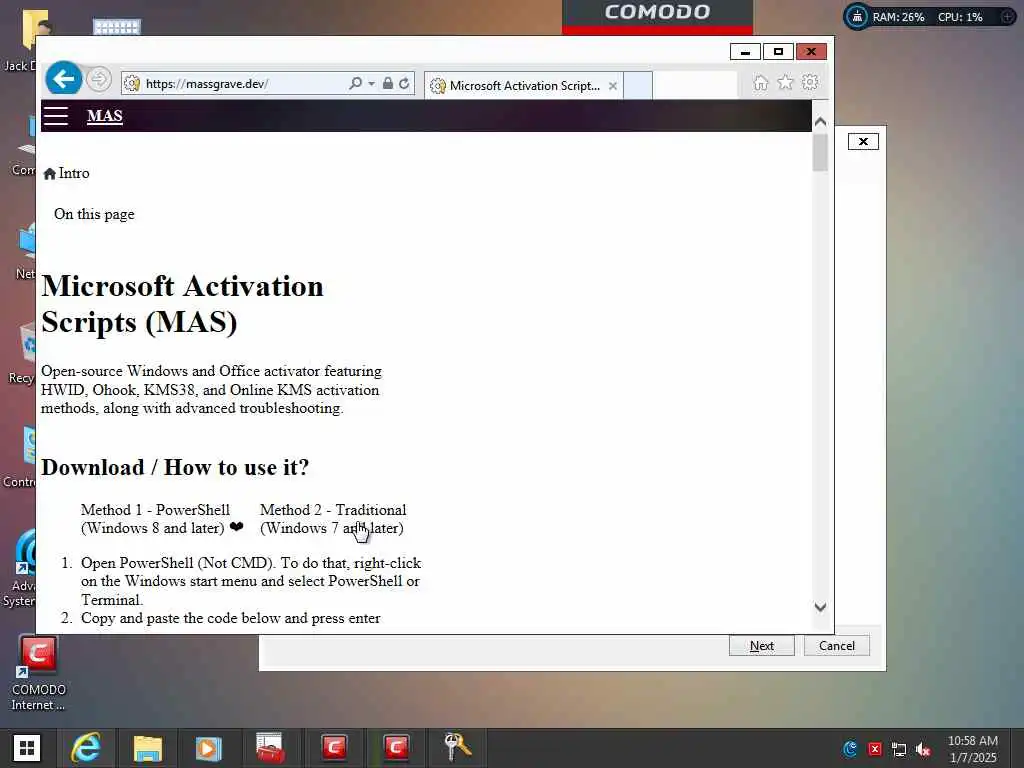Screen dimensions: 1024x768
Task: Click the search magnifier in address bar
Action: 355,84
